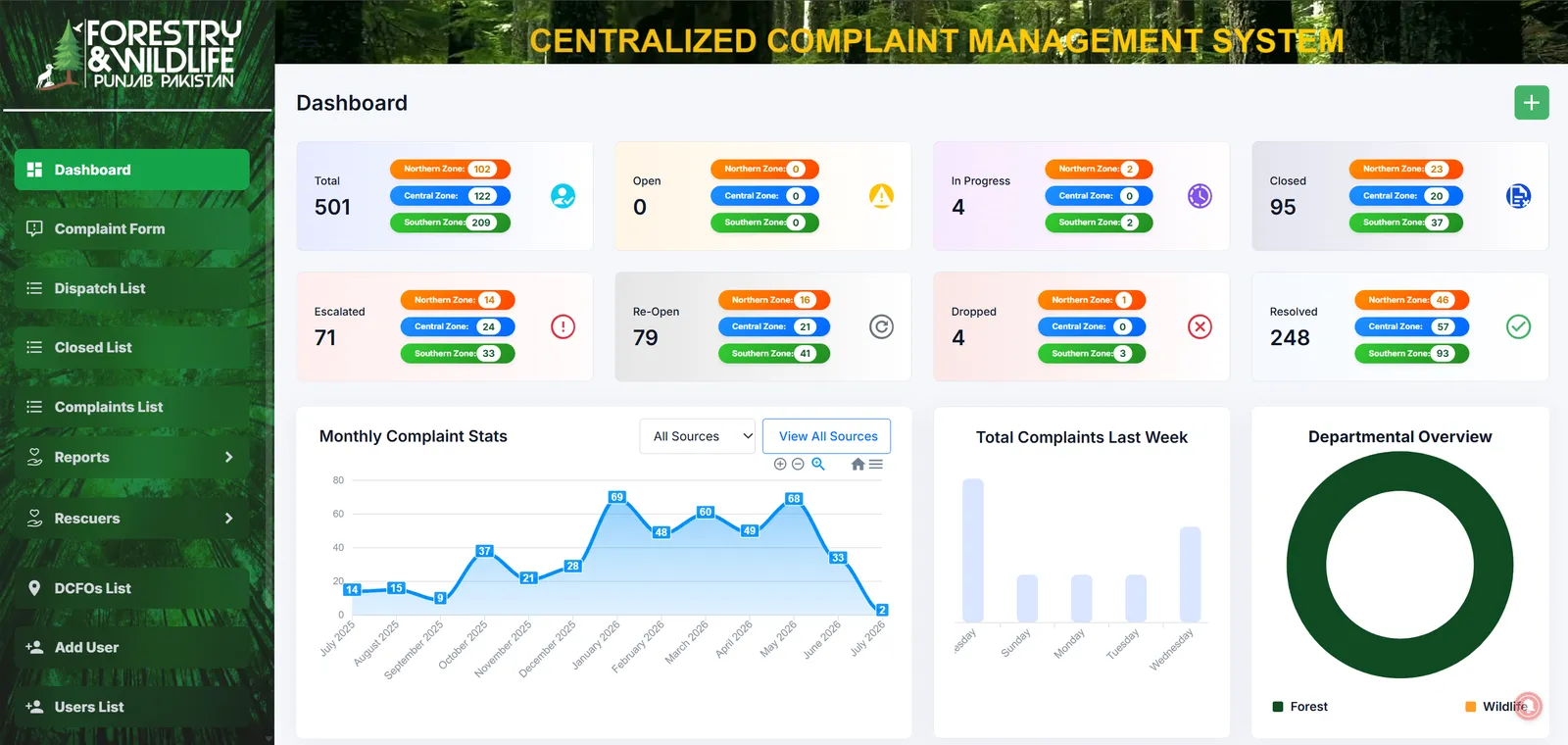Open the Closed List page
The width and height of the screenshot is (1568, 745).
132,347
